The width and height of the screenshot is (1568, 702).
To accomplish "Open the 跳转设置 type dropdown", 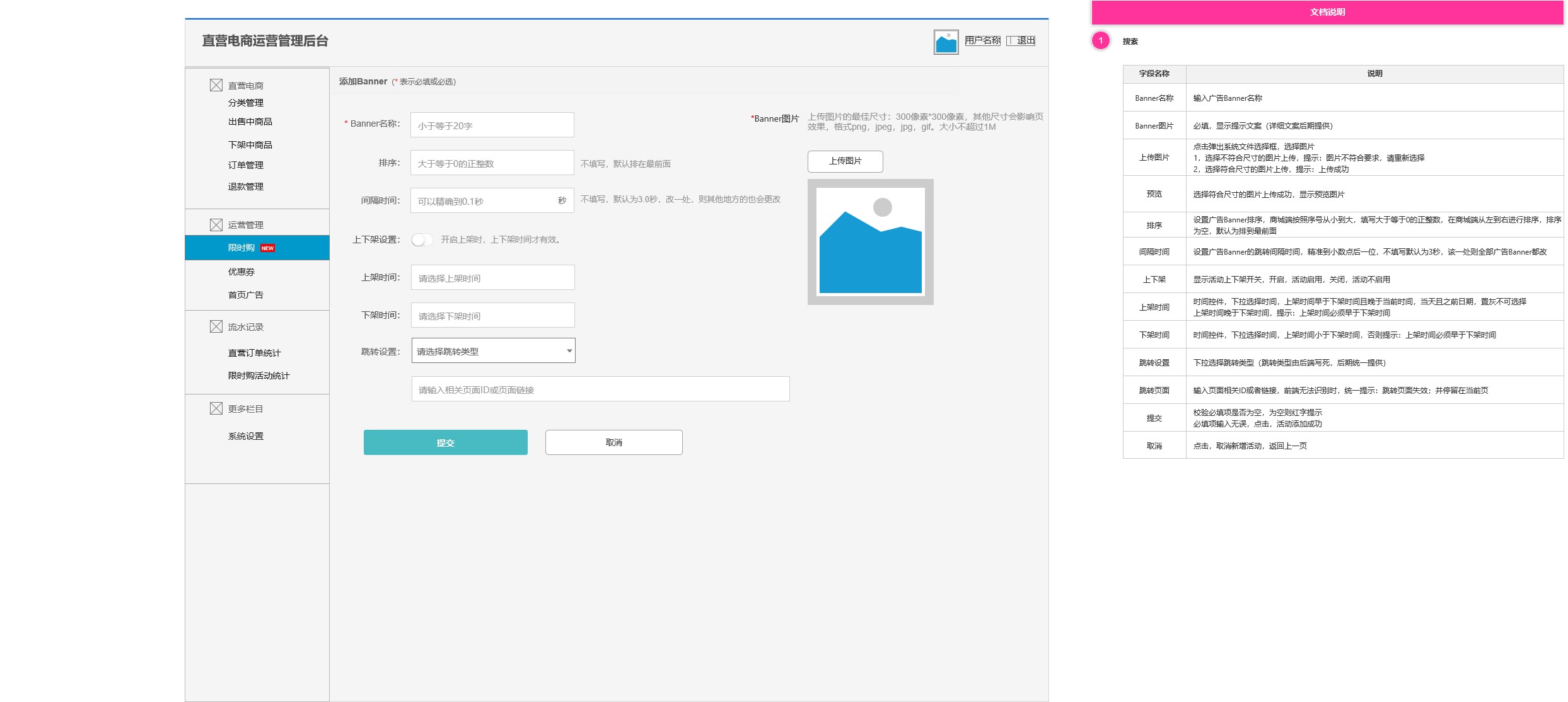I will click(493, 350).
